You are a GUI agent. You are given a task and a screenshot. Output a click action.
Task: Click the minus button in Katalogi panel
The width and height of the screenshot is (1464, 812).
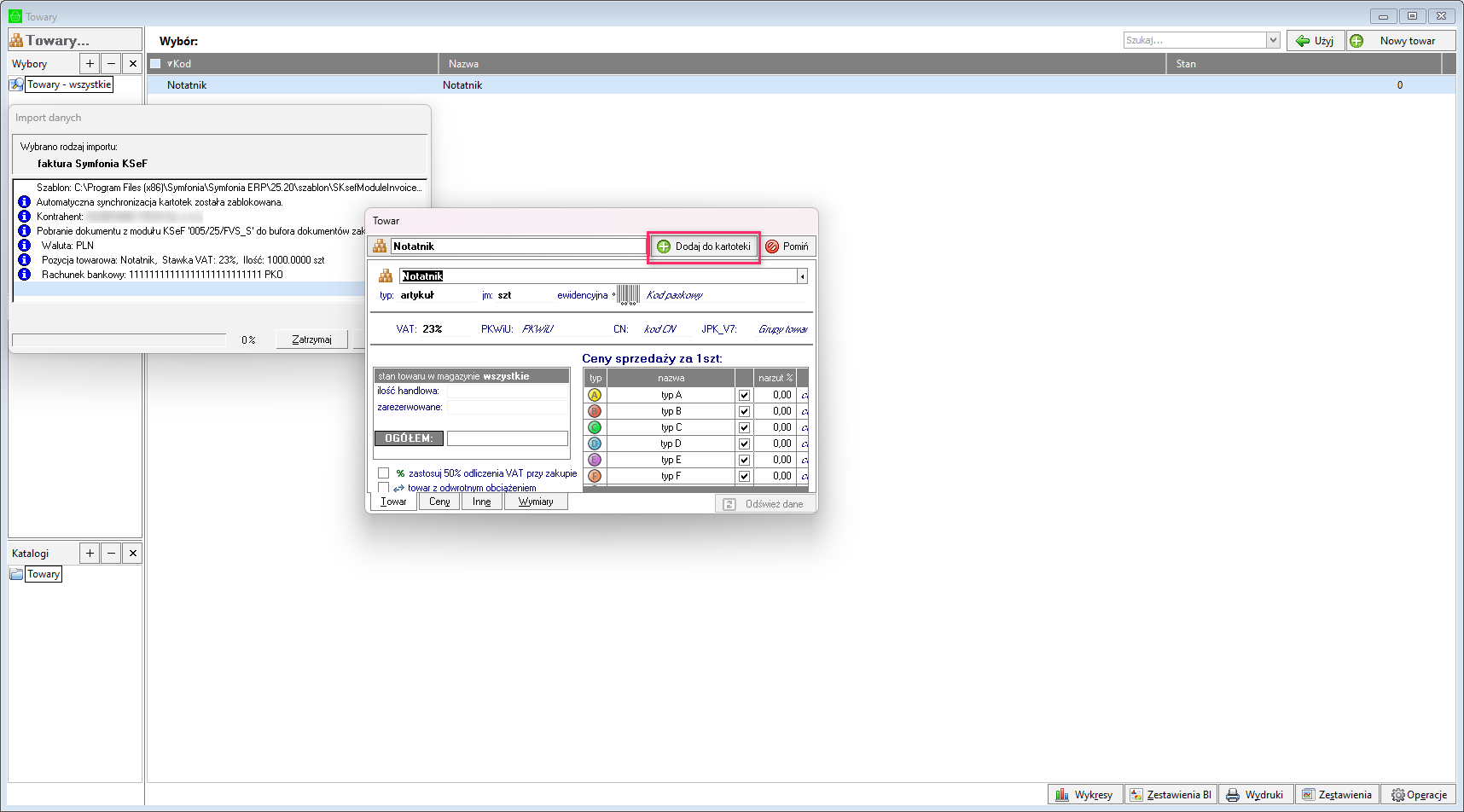click(111, 554)
